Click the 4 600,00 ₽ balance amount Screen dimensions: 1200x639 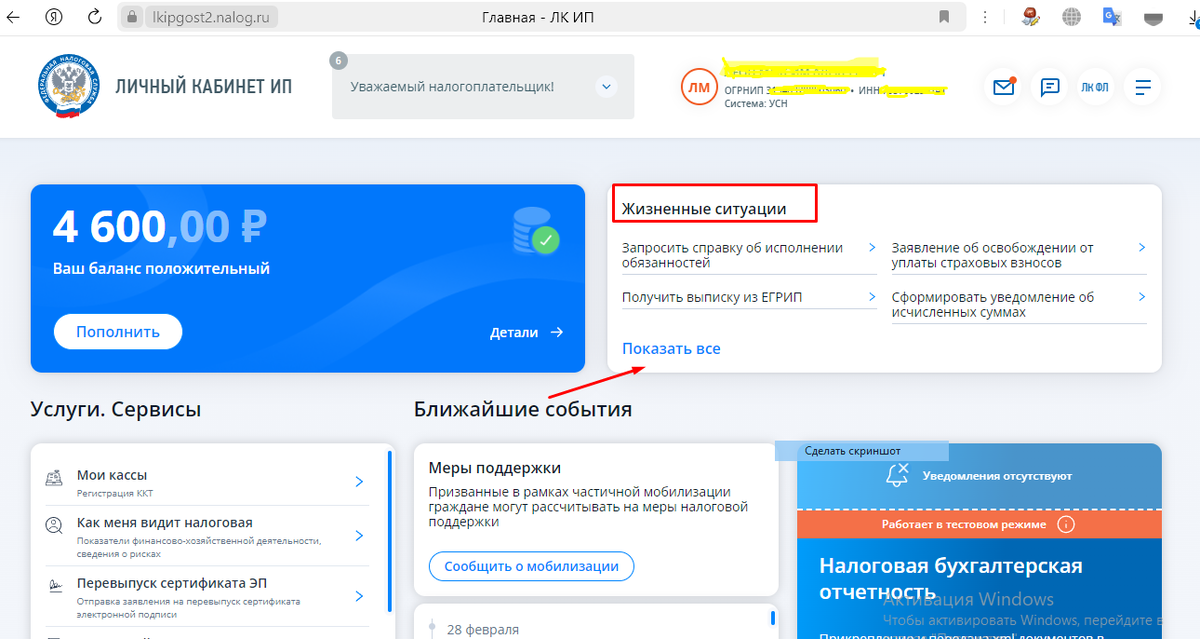tap(159, 227)
